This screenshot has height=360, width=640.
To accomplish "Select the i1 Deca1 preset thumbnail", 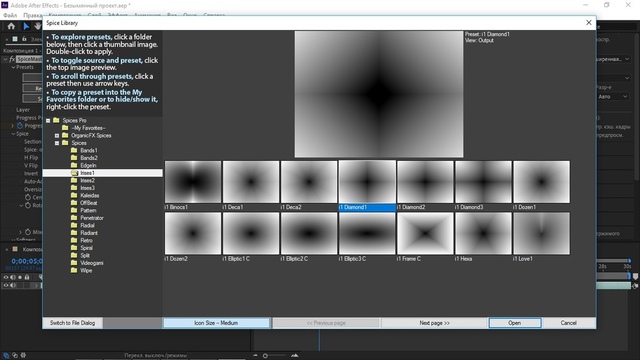I will [x=251, y=182].
